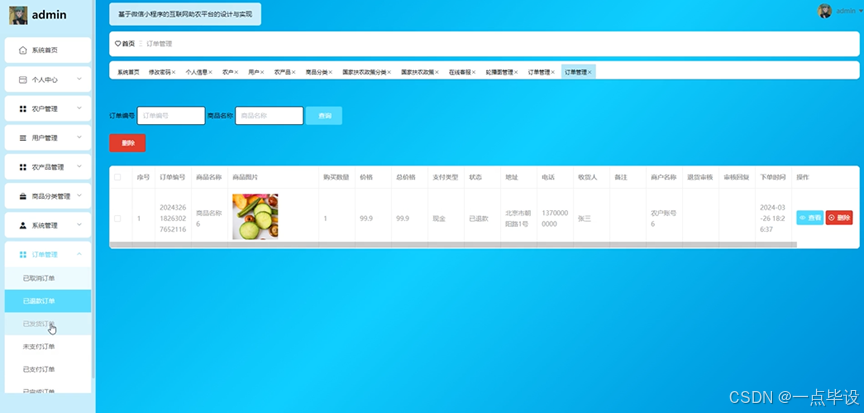Click the house icon beside 系统首页
The height and width of the screenshot is (413, 864).
coord(23,50)
